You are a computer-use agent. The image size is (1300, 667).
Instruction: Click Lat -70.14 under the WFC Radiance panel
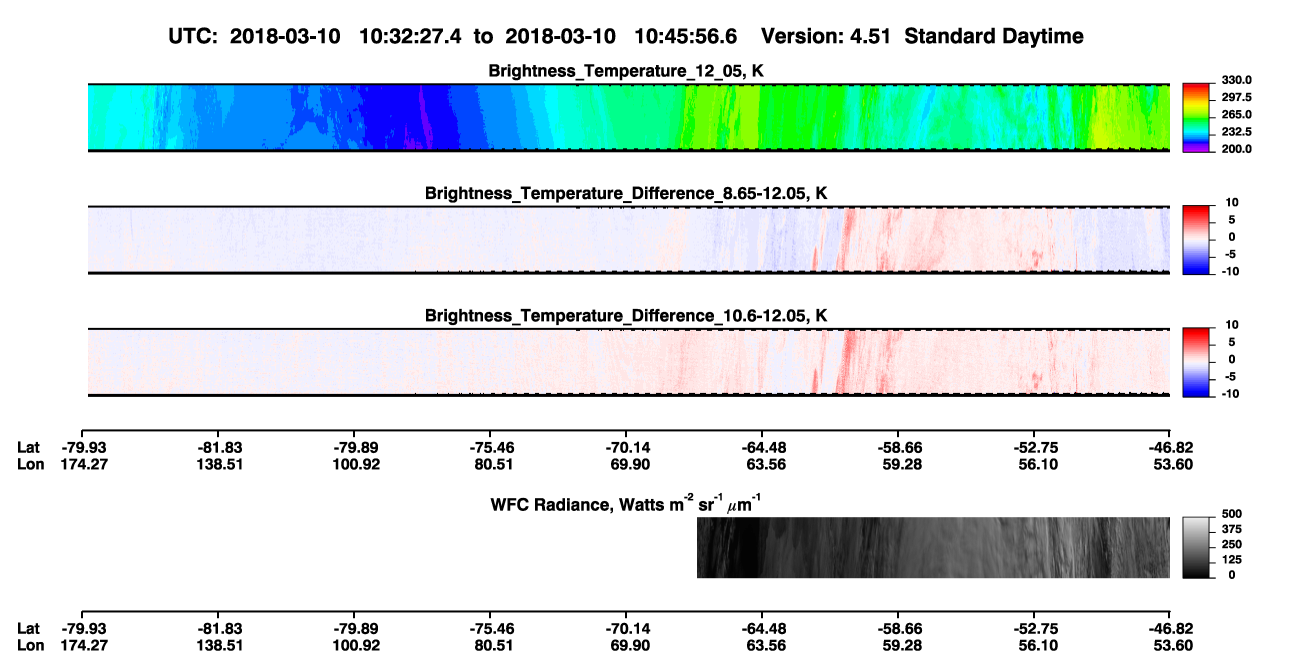pos(626,629)
